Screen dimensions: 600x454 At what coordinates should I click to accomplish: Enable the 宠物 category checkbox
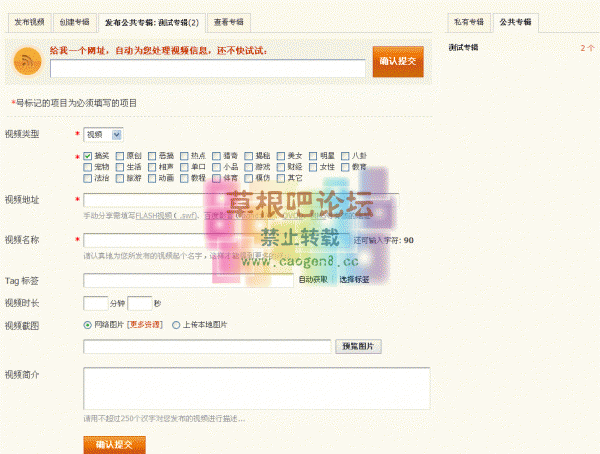point(87,167)
